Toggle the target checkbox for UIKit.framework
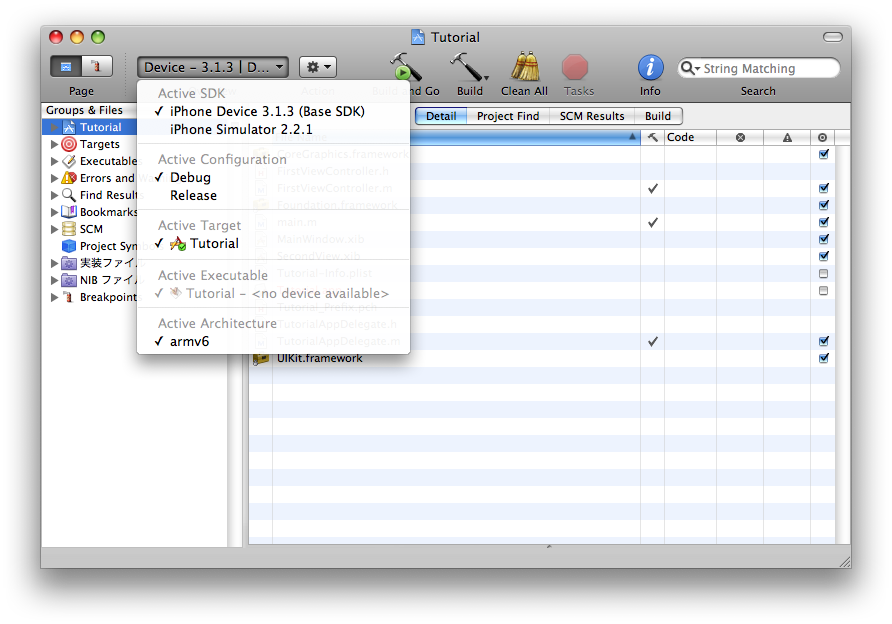The width and height of the screenshot is (892, 624). [823, 358]
